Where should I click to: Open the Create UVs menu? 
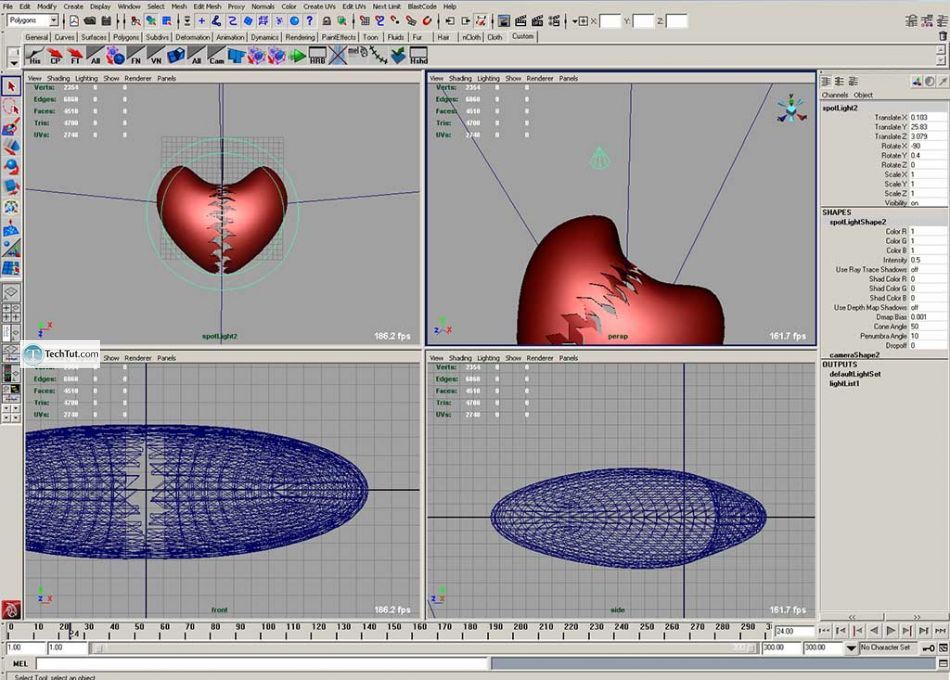coord(319,6)
